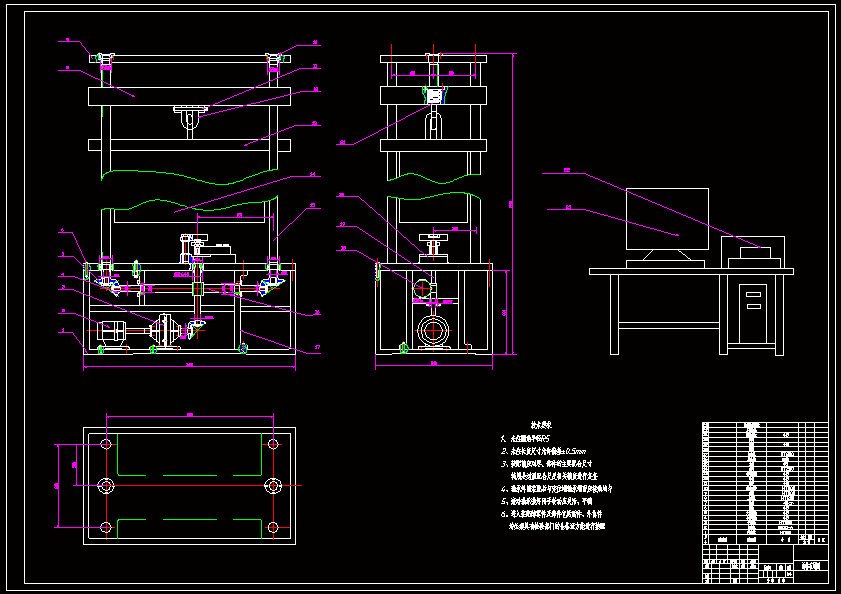Select the computer tower under the desk
841x594 pixels.
tap(753, 312)
